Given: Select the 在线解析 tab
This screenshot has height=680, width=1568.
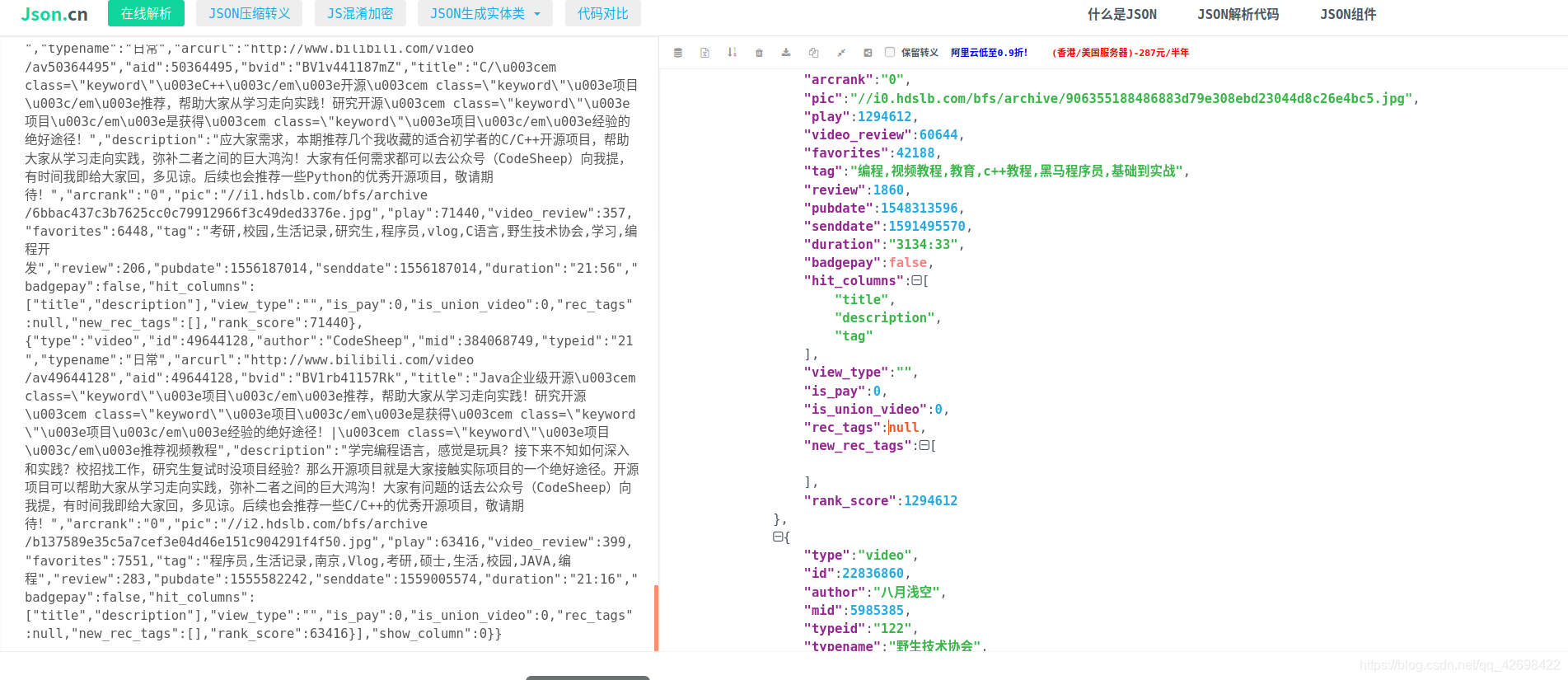Looking at the screenshot, I should [146, 13].
